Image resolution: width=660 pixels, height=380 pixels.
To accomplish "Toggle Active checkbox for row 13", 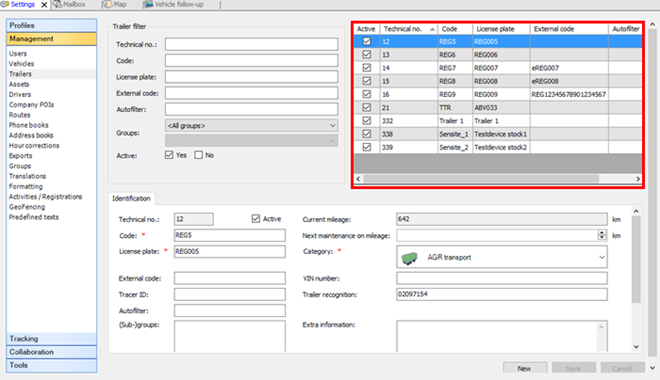I will click(x=367, y=54).
